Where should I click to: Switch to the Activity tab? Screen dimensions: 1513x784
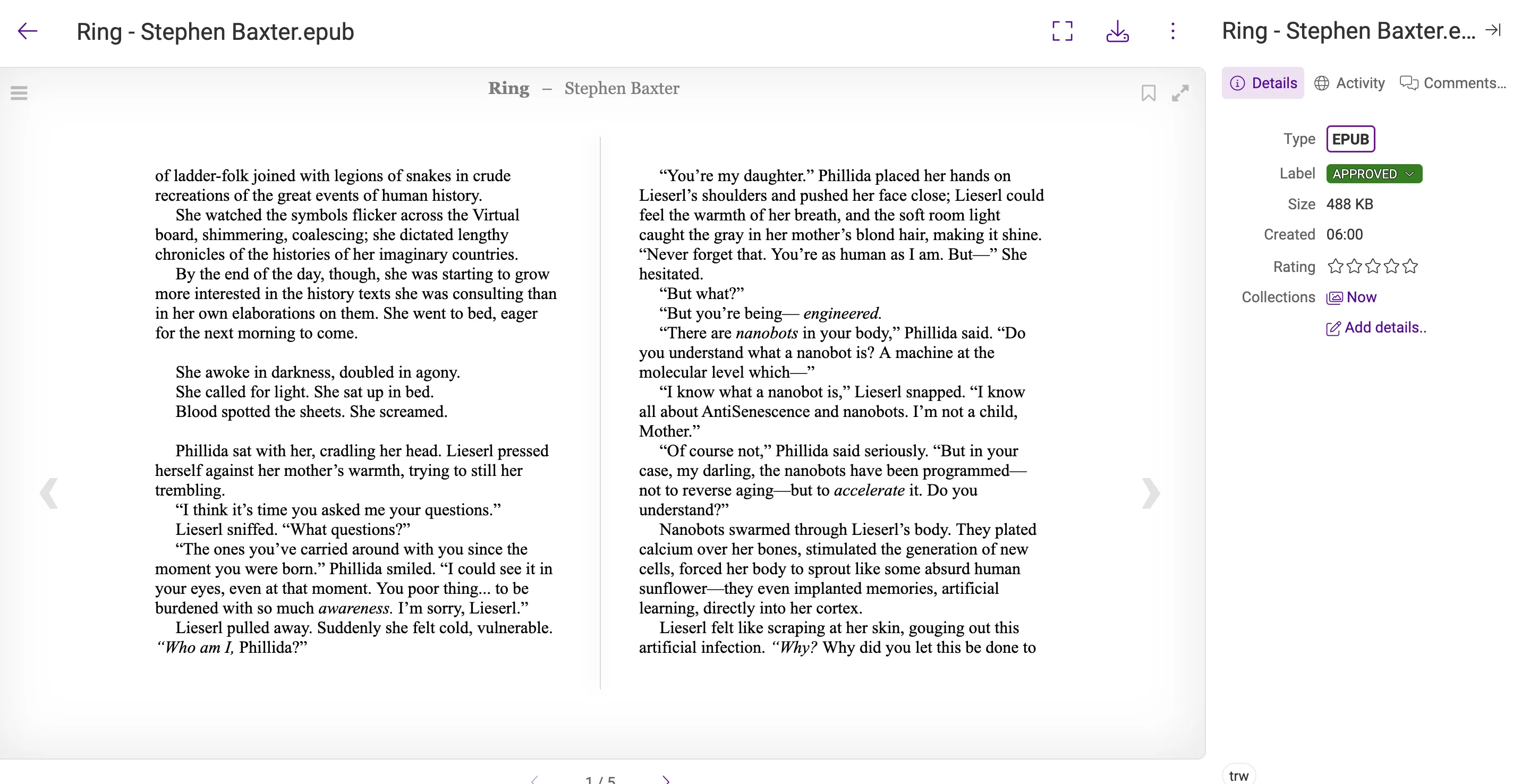pos(1349,83)
